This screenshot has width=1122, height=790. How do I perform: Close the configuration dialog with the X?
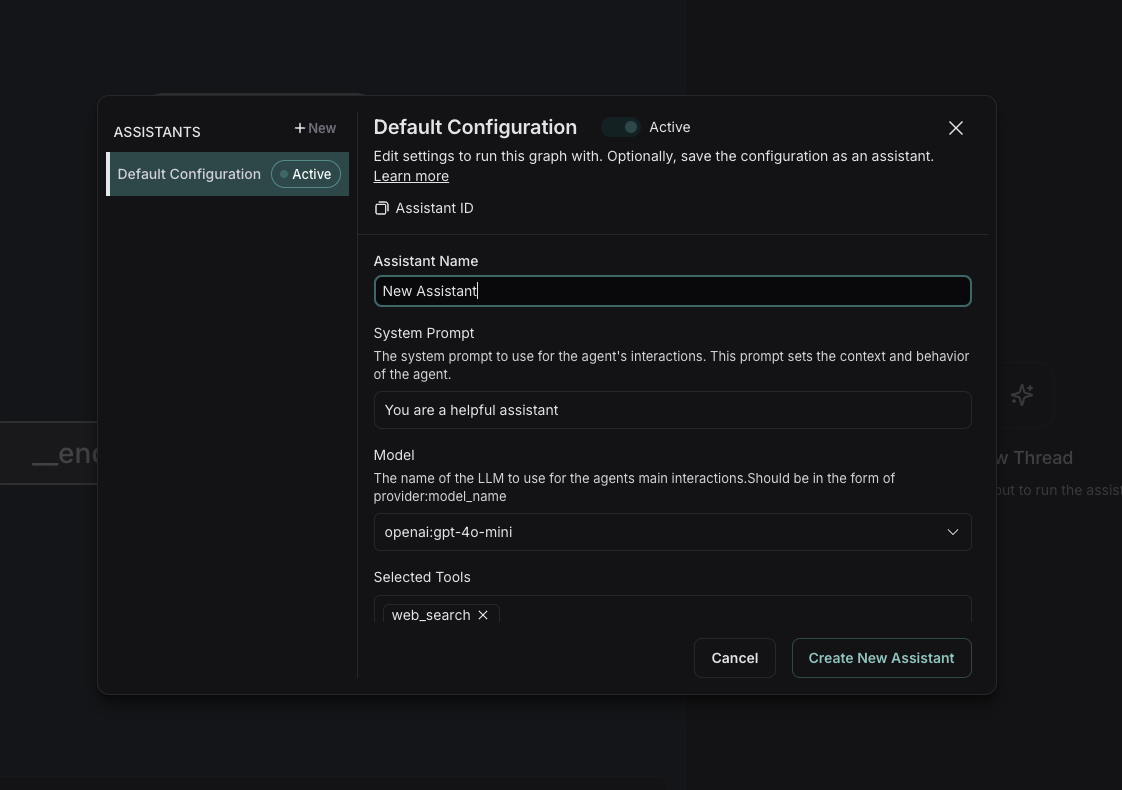click(x=956, y=128)
